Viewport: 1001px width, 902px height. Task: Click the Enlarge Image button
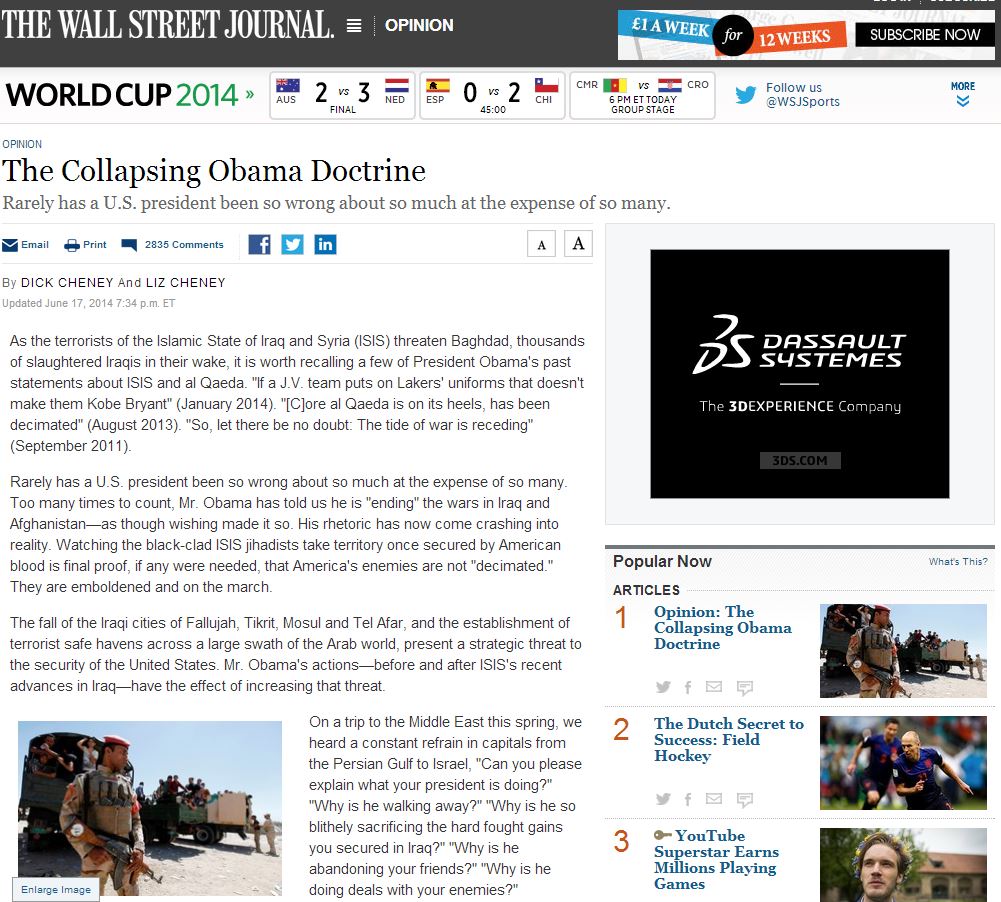coord(56,889)
